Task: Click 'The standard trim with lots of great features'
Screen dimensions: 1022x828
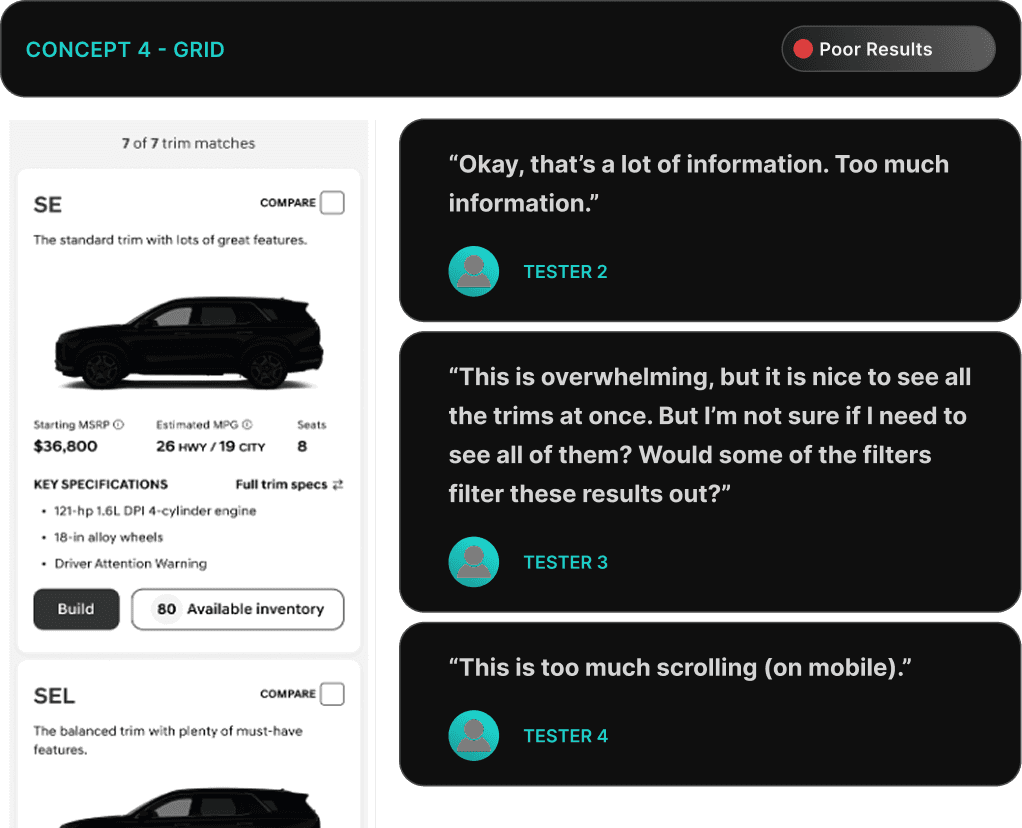Action: coord(170,240)
